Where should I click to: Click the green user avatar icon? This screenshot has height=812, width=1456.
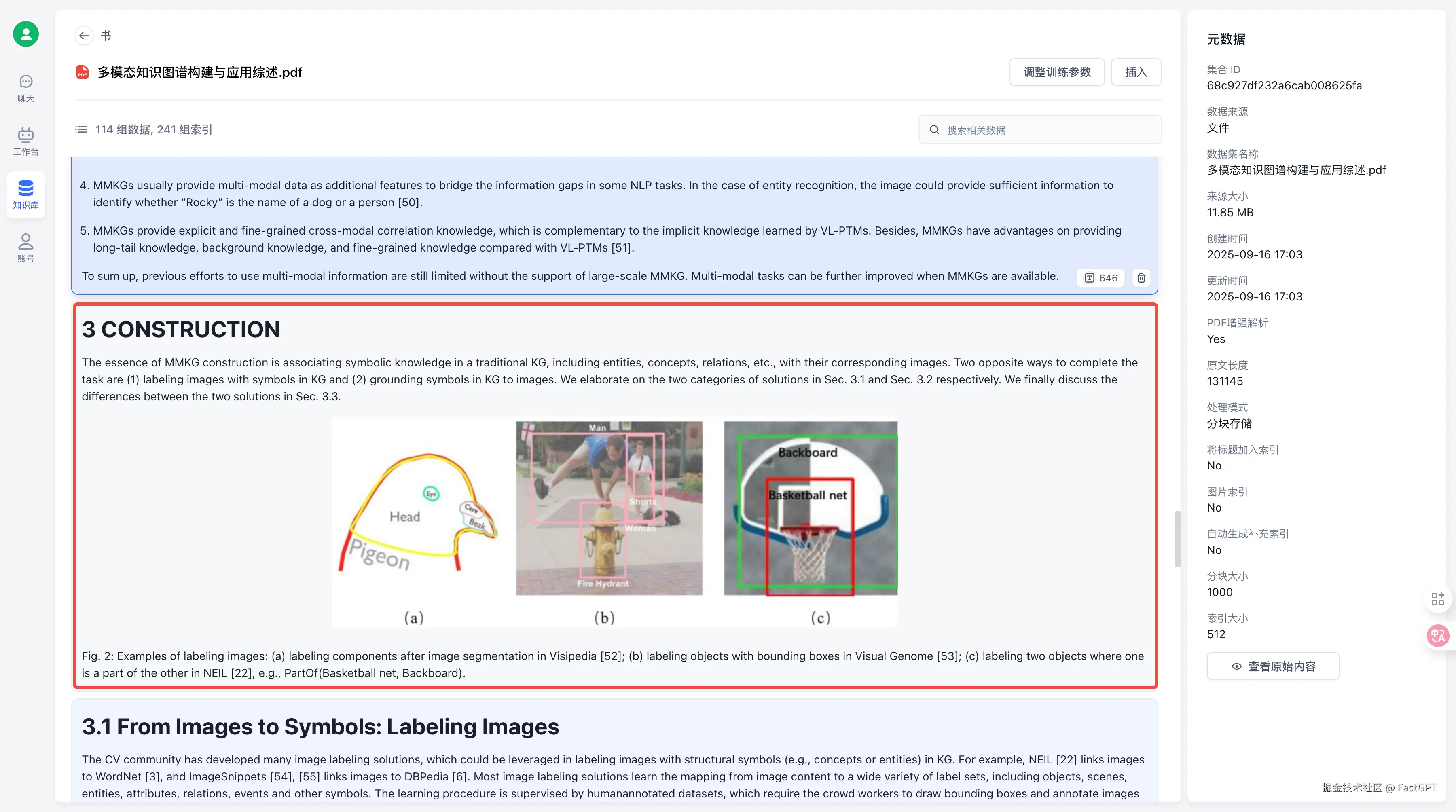point(25,34)
